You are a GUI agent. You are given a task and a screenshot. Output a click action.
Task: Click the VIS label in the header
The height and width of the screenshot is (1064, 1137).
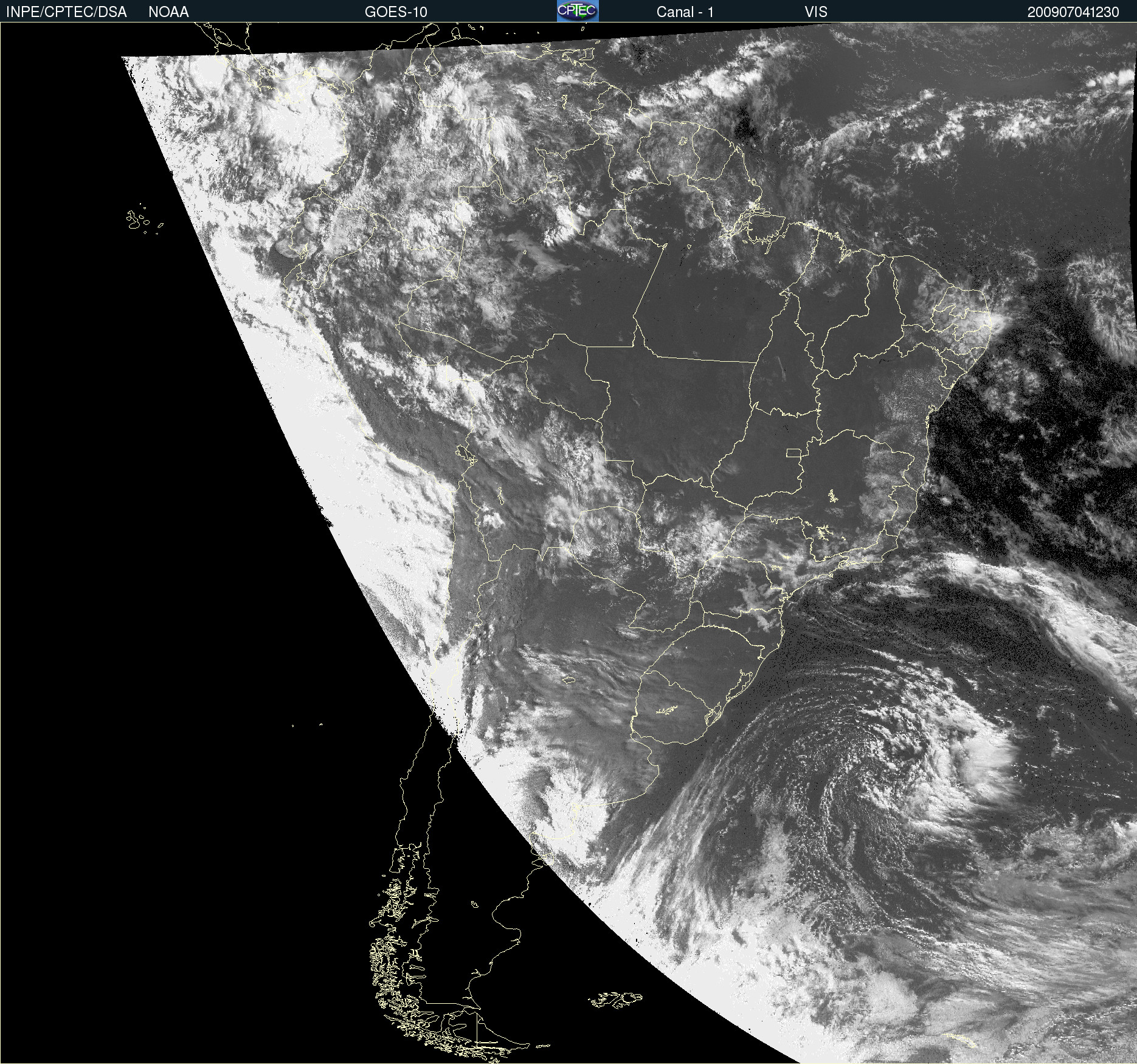click(816, 12)
